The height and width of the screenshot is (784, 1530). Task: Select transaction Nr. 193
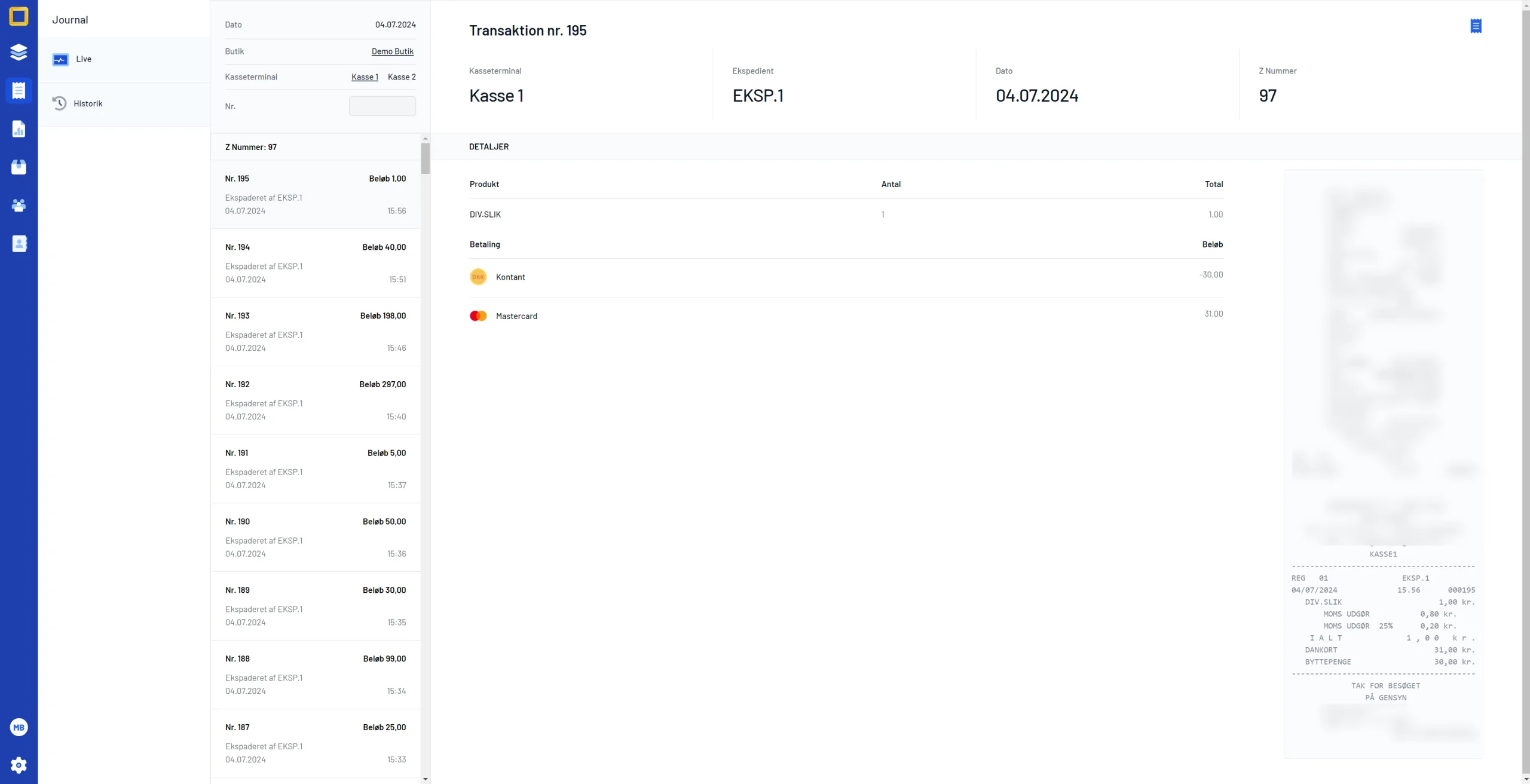click(316, 332)
